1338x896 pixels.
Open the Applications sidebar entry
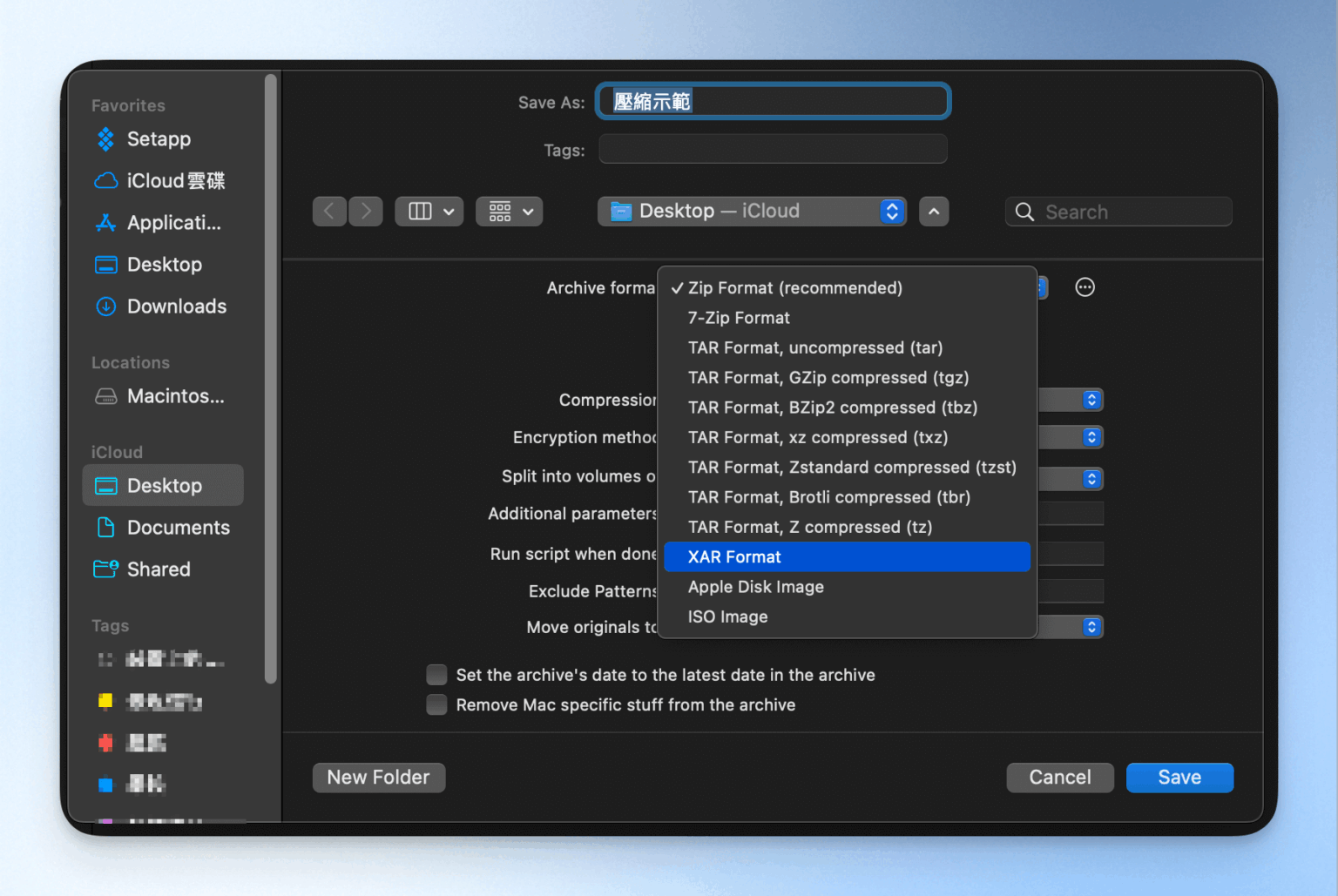(172, 222)
